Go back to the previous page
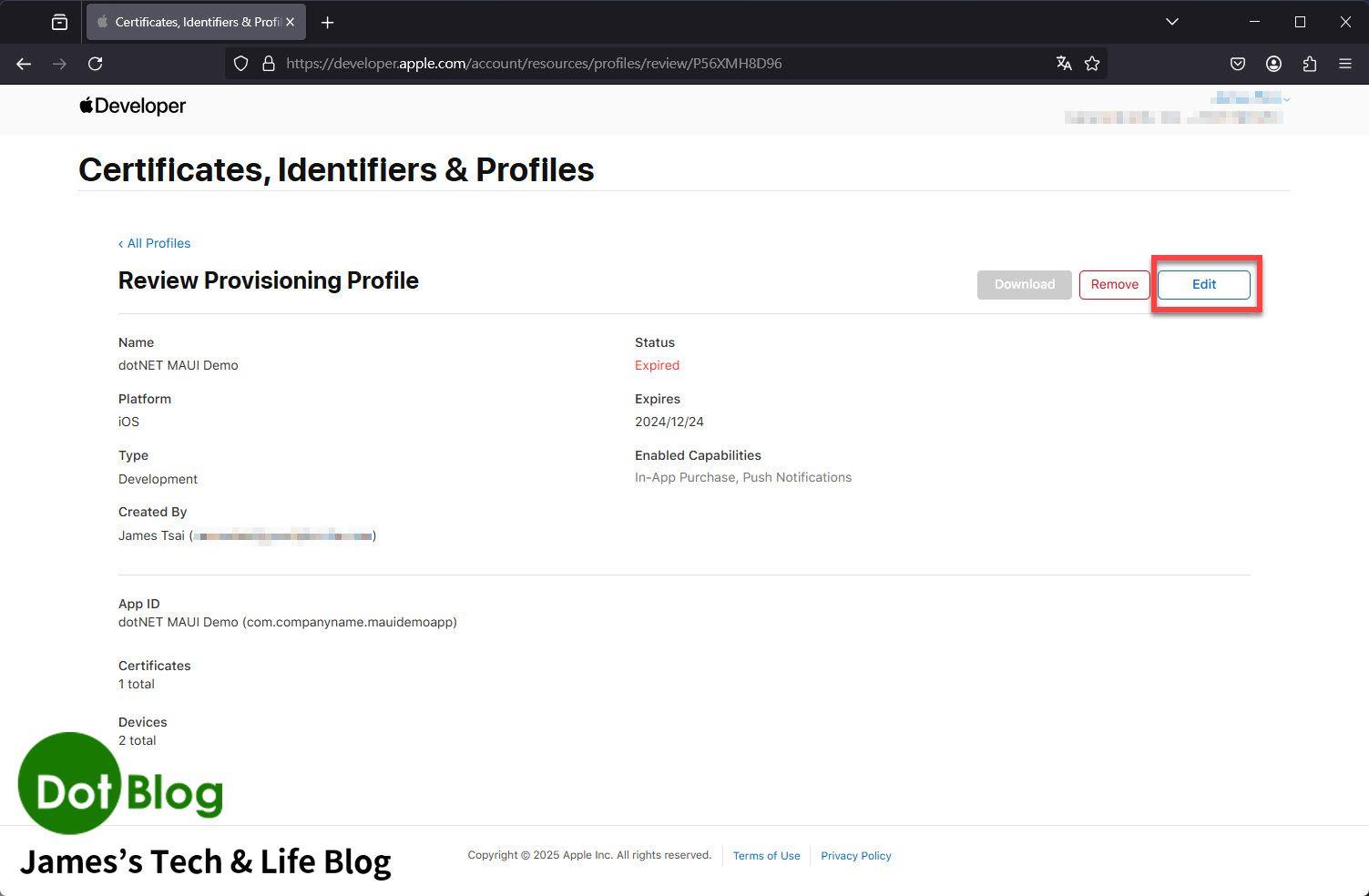Viewport: 1369px width, 896px height. (x=24, y=64)
